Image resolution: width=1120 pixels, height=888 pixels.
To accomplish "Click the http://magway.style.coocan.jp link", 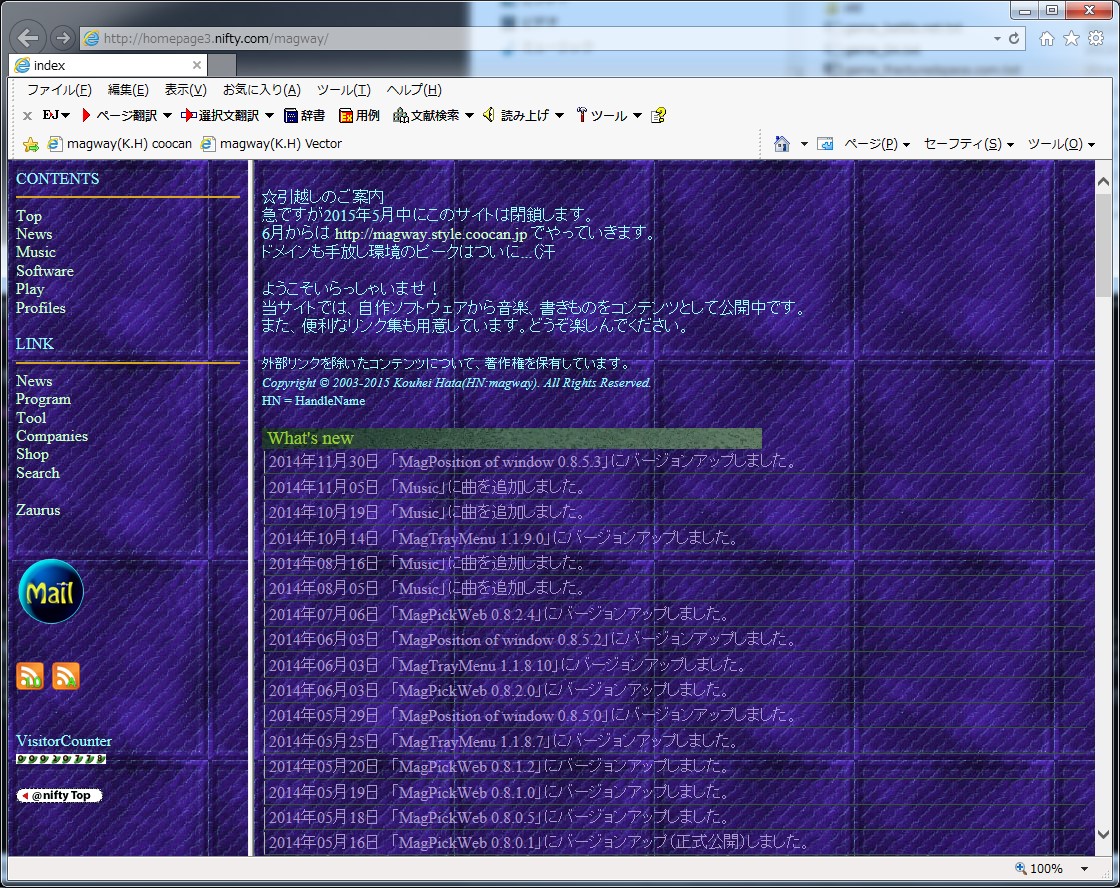I will point(431,234).
